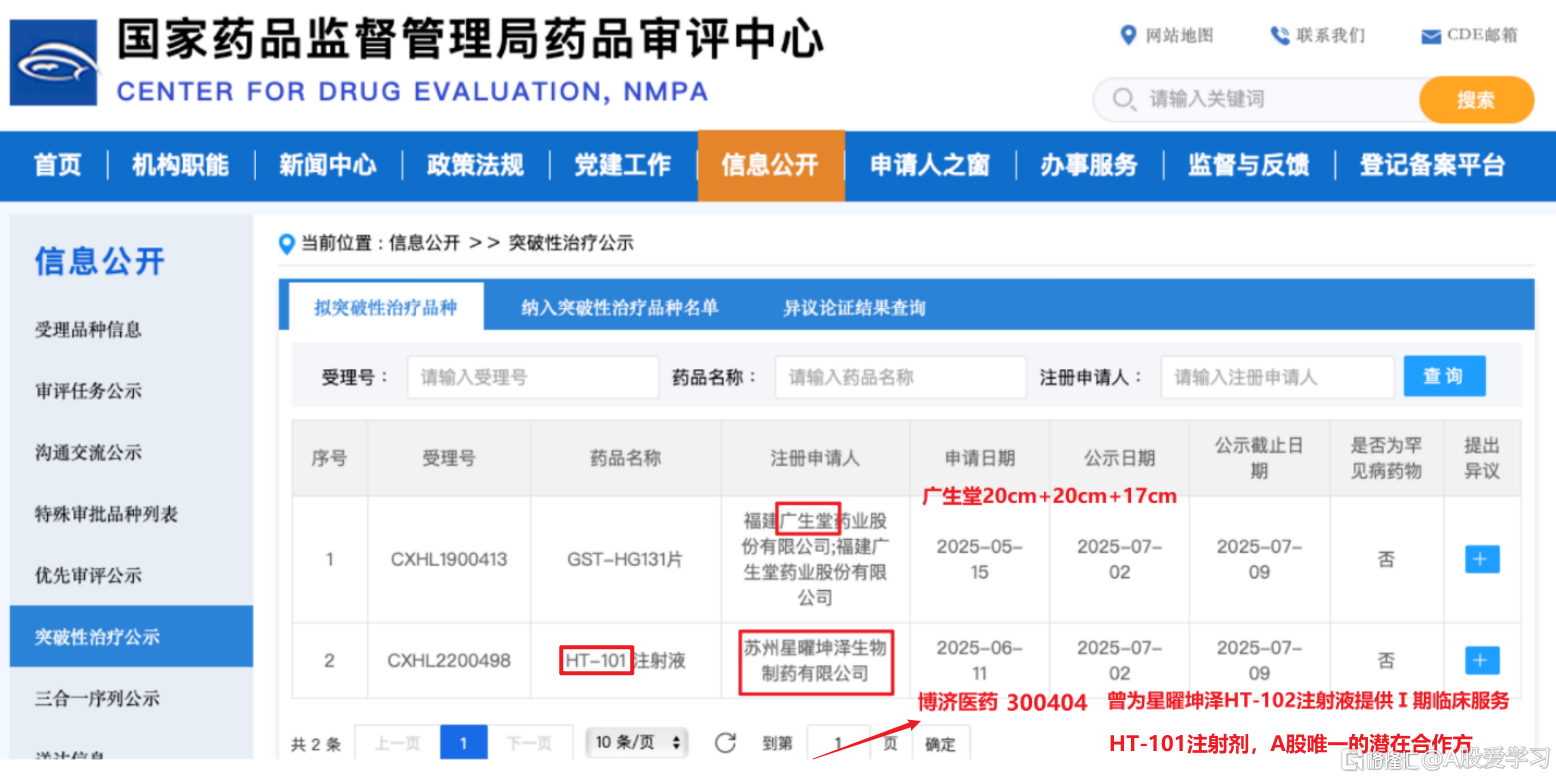Click cell CXHL1900413

click(x=449, y=559)
